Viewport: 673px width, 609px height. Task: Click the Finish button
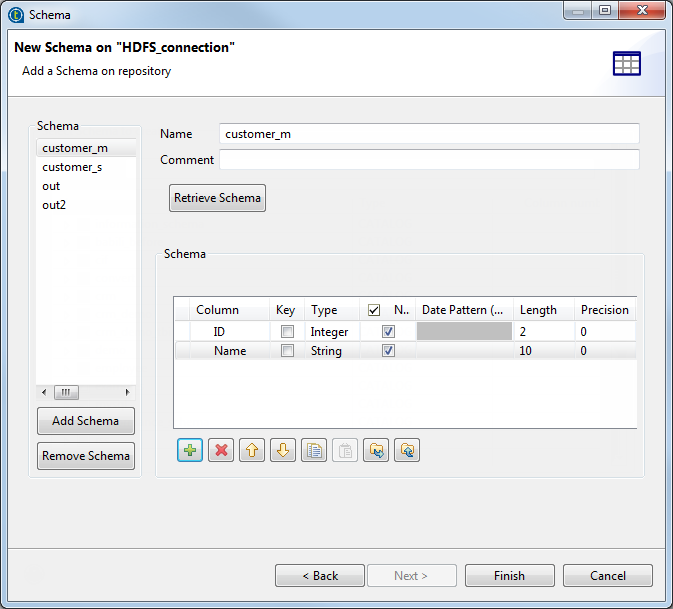click(510, 576)
